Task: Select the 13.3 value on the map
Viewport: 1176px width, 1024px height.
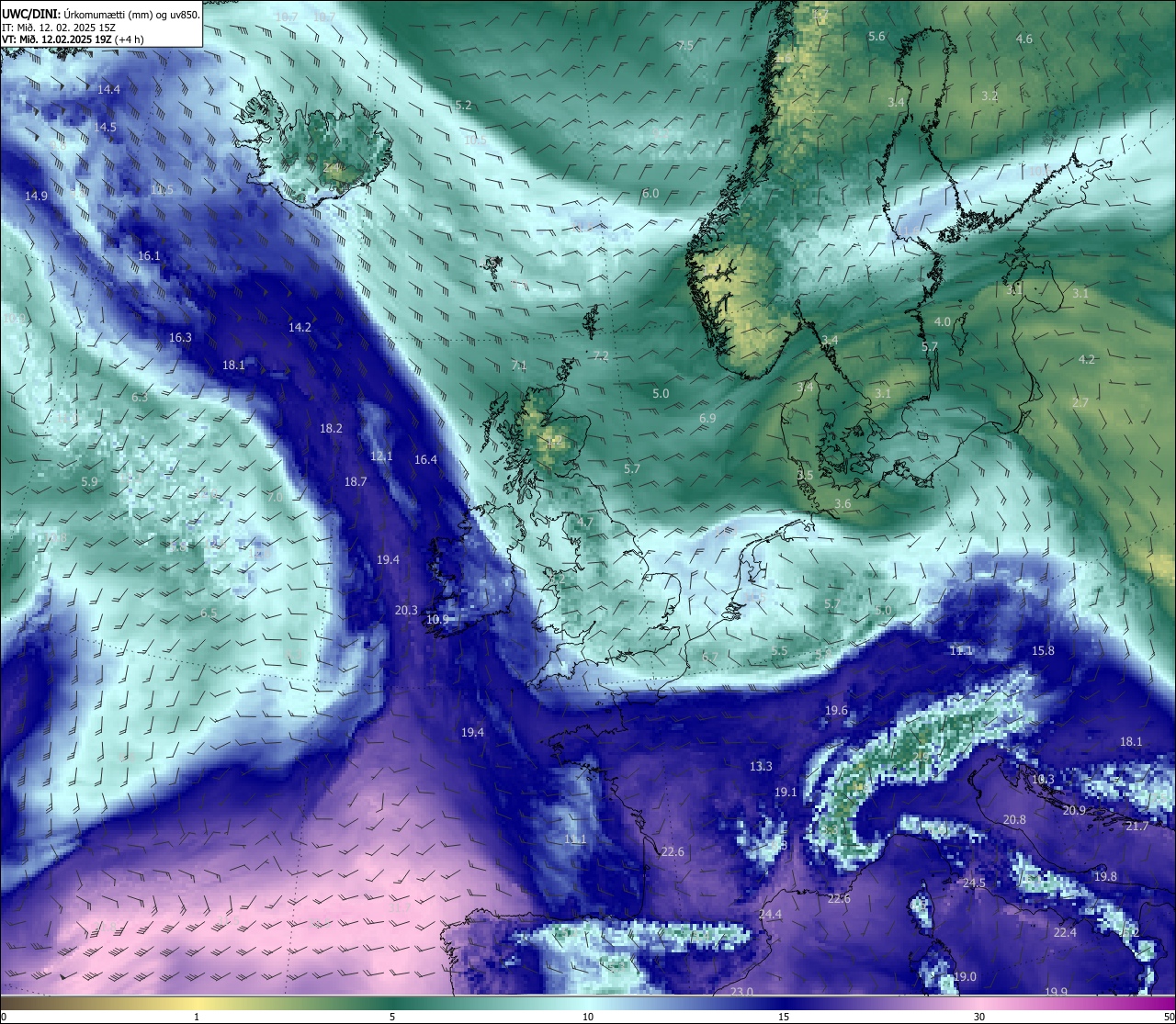Action: (761, 766)
